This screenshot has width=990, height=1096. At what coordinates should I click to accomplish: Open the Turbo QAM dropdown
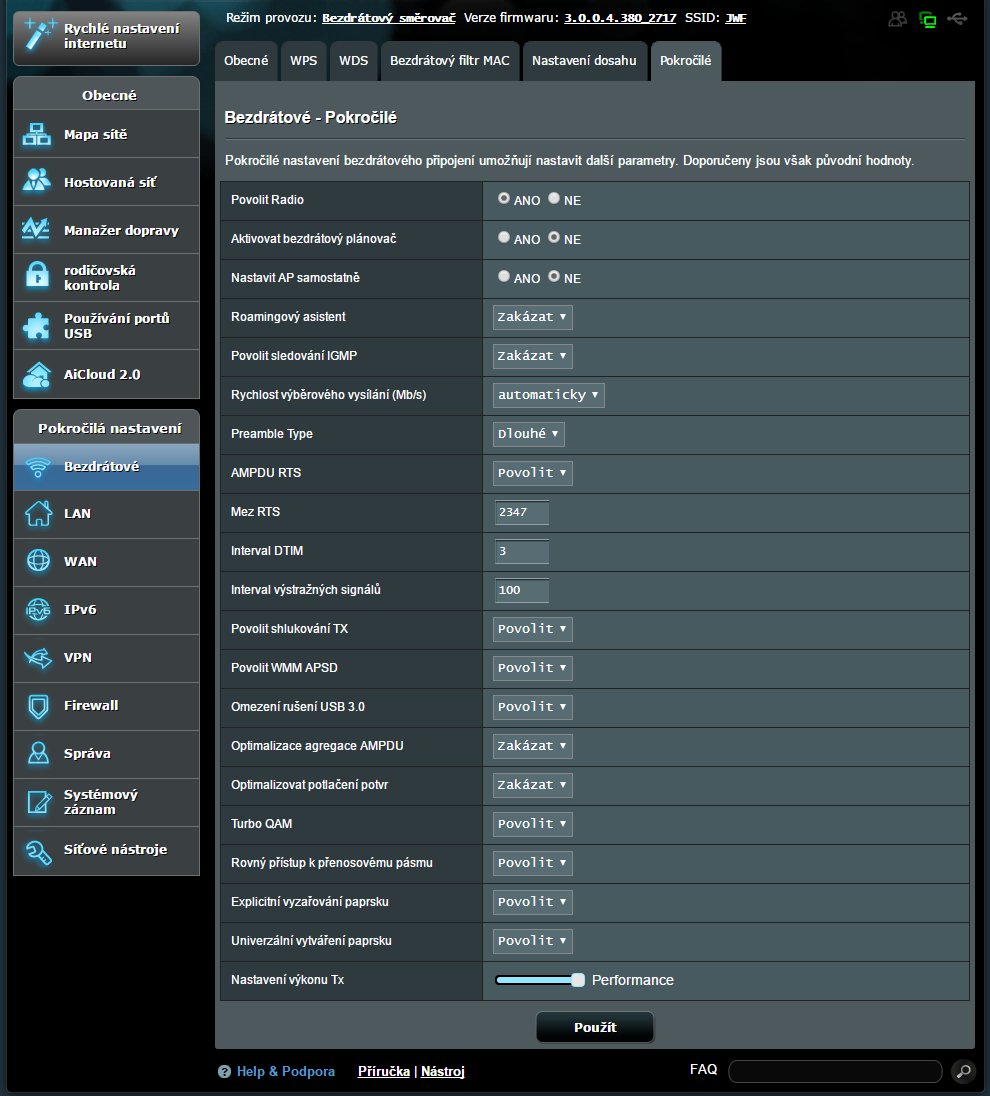tap(533, 824)
